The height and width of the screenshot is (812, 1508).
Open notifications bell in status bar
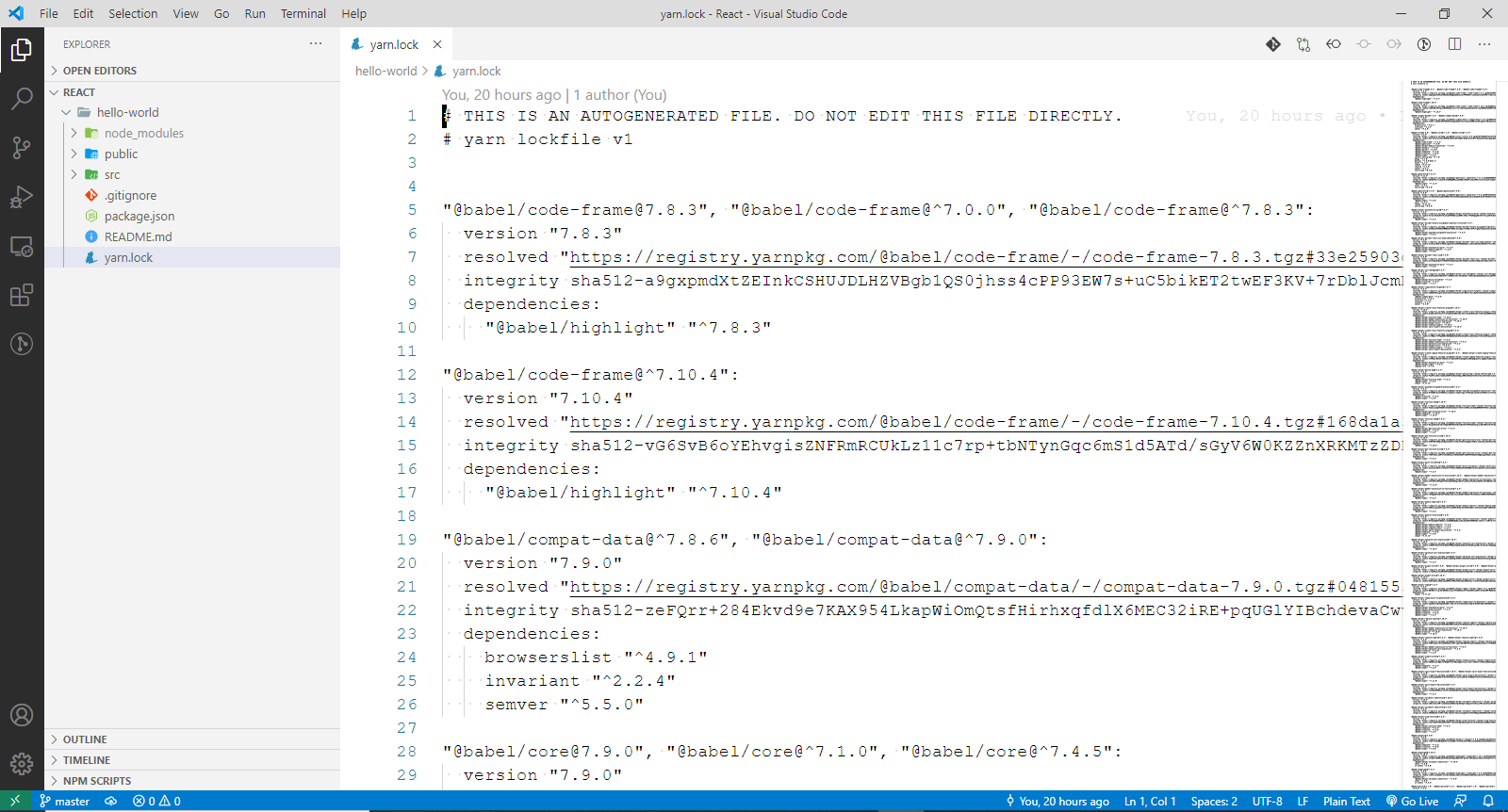pos(1489,801)
